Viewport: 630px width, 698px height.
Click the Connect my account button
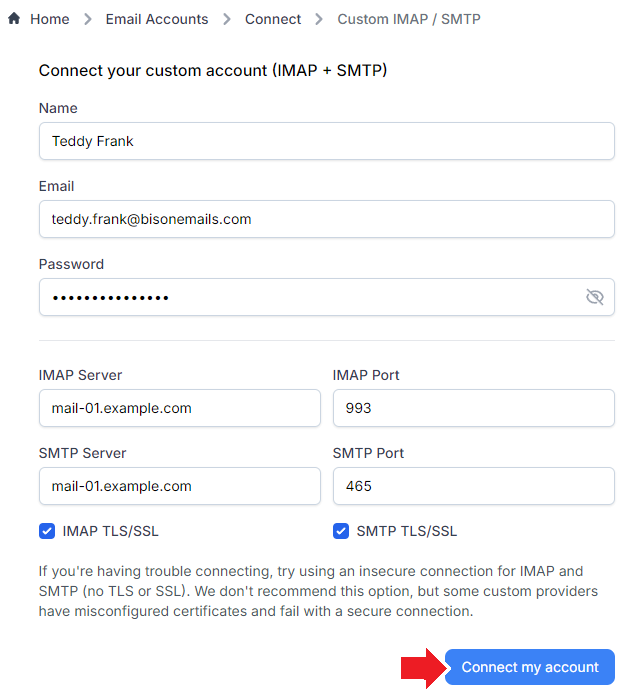coord(530,667)
